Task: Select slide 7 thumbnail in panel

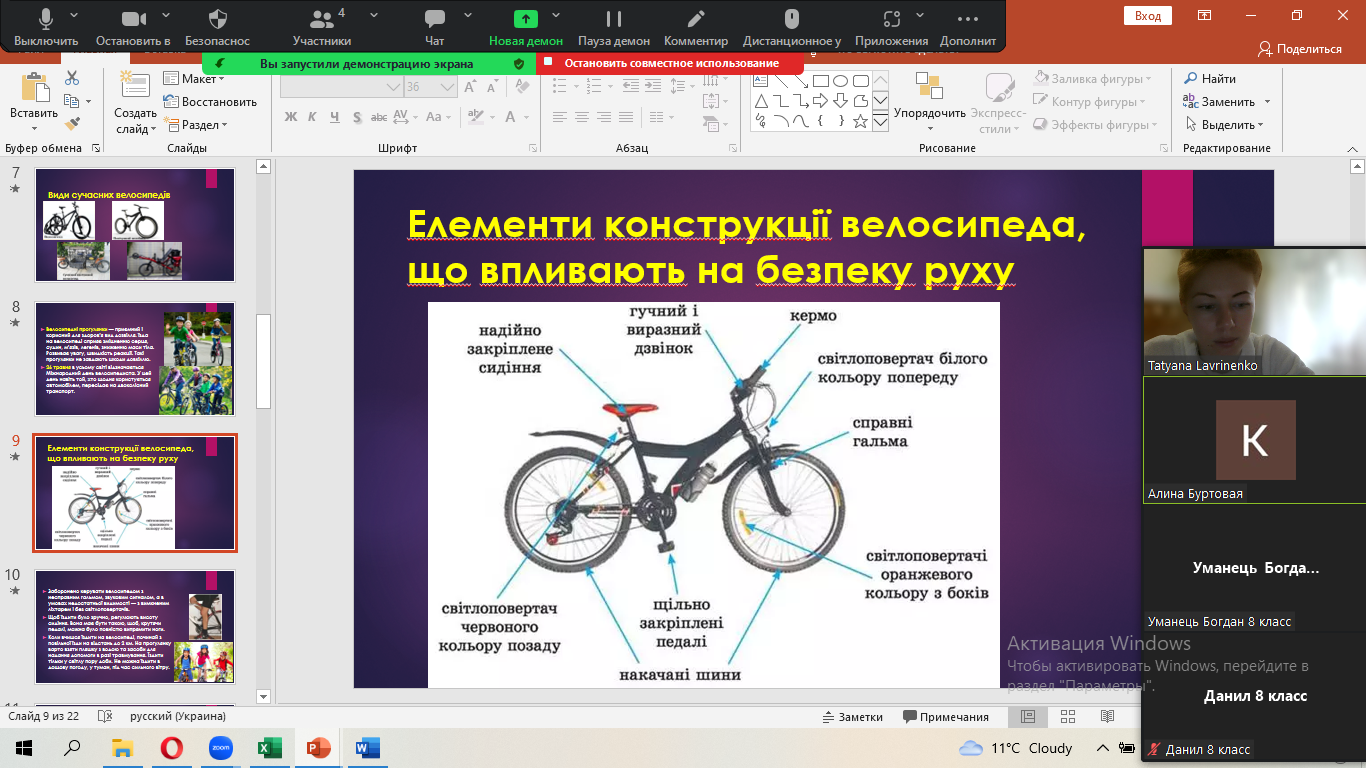Action: pyautogui.click(x=135, y=225)
